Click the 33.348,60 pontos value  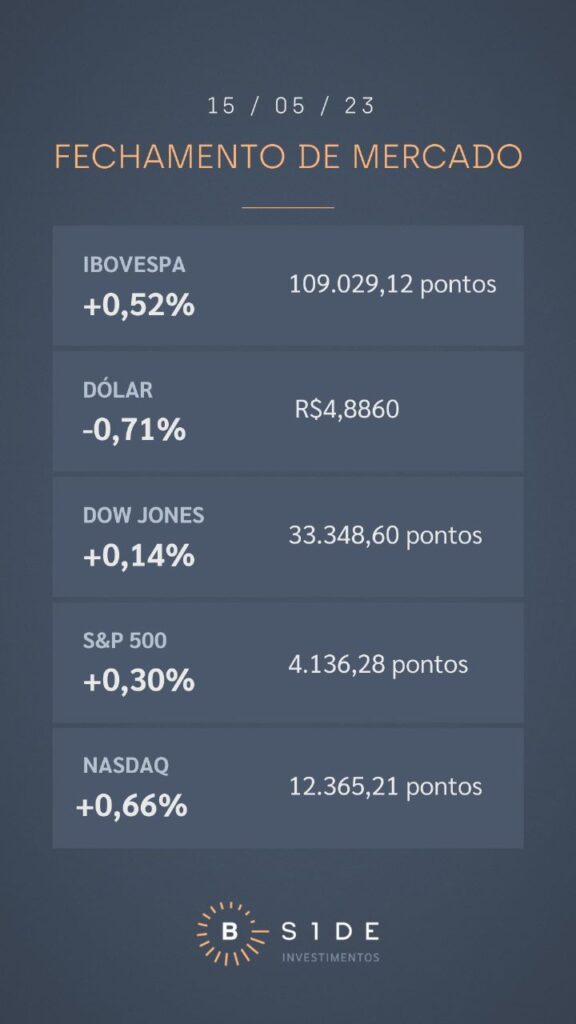pyautogui.click(x=385, y=536)
